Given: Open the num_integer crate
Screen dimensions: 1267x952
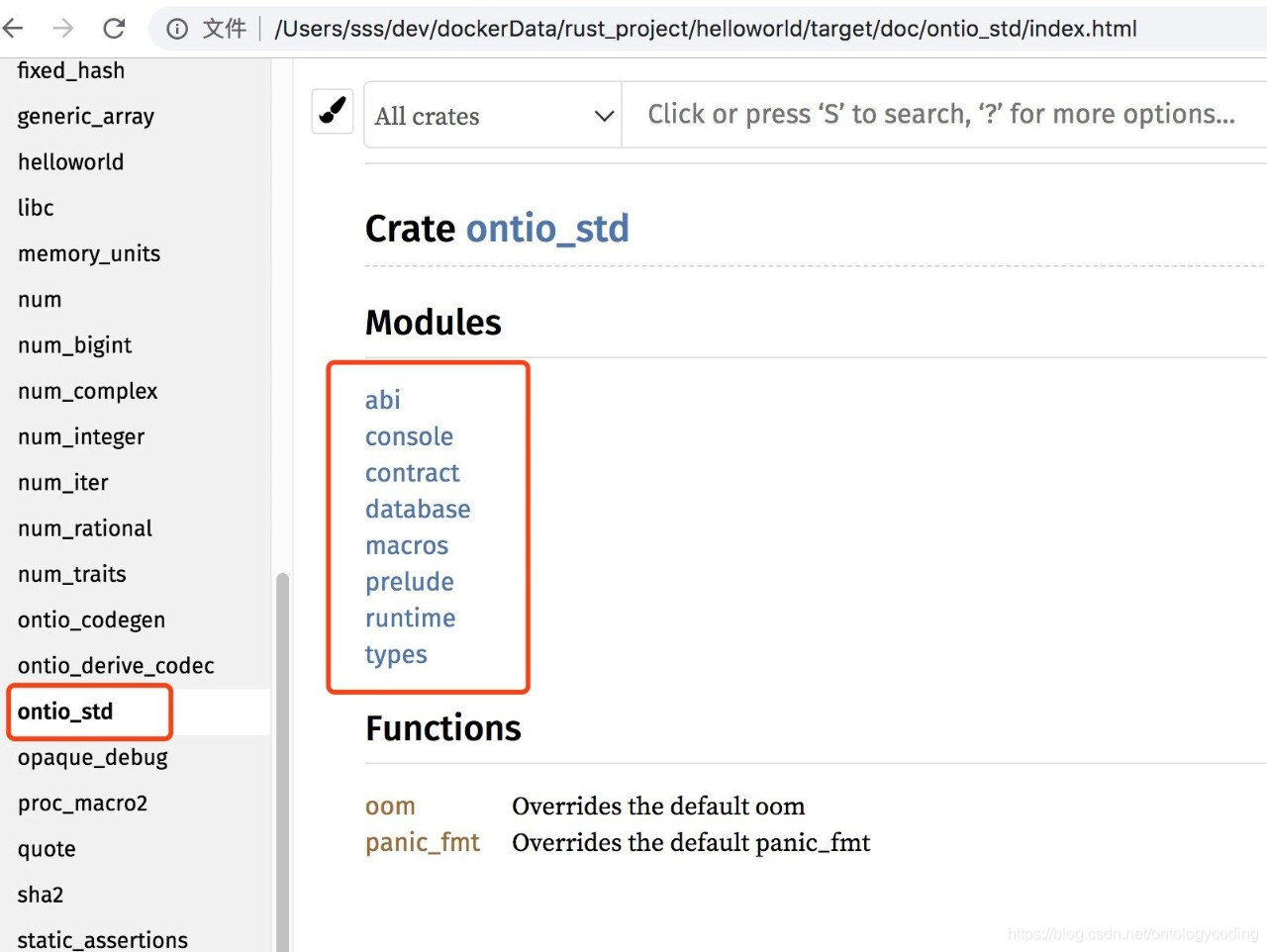Looking at the screenshot, I should click(x=81, y=436).
